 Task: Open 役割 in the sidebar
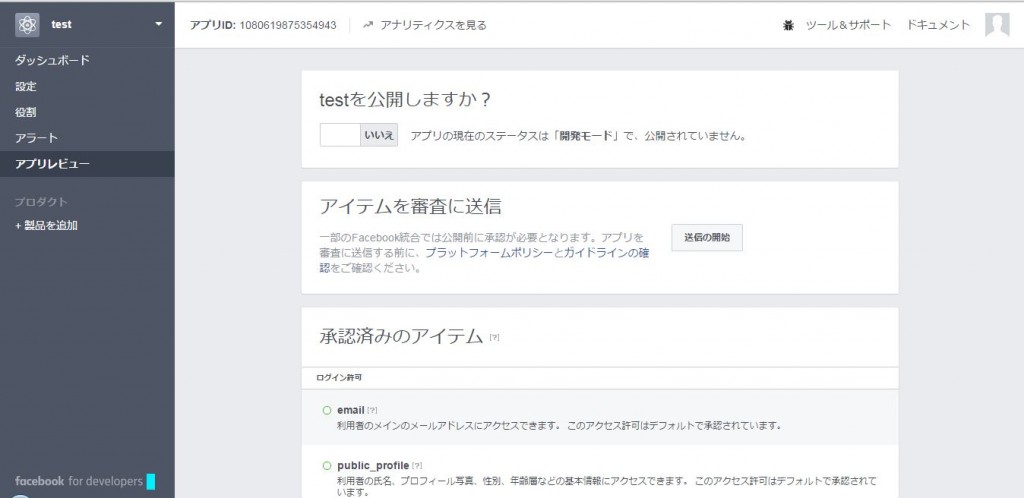click(26, 112)
